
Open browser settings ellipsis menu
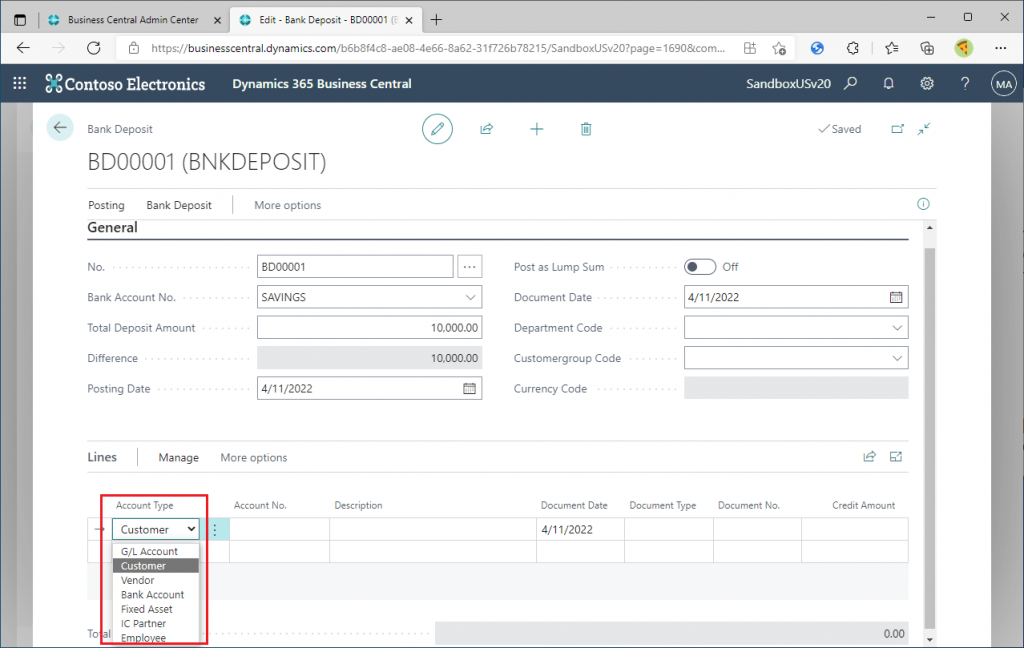click(1000, 48)
